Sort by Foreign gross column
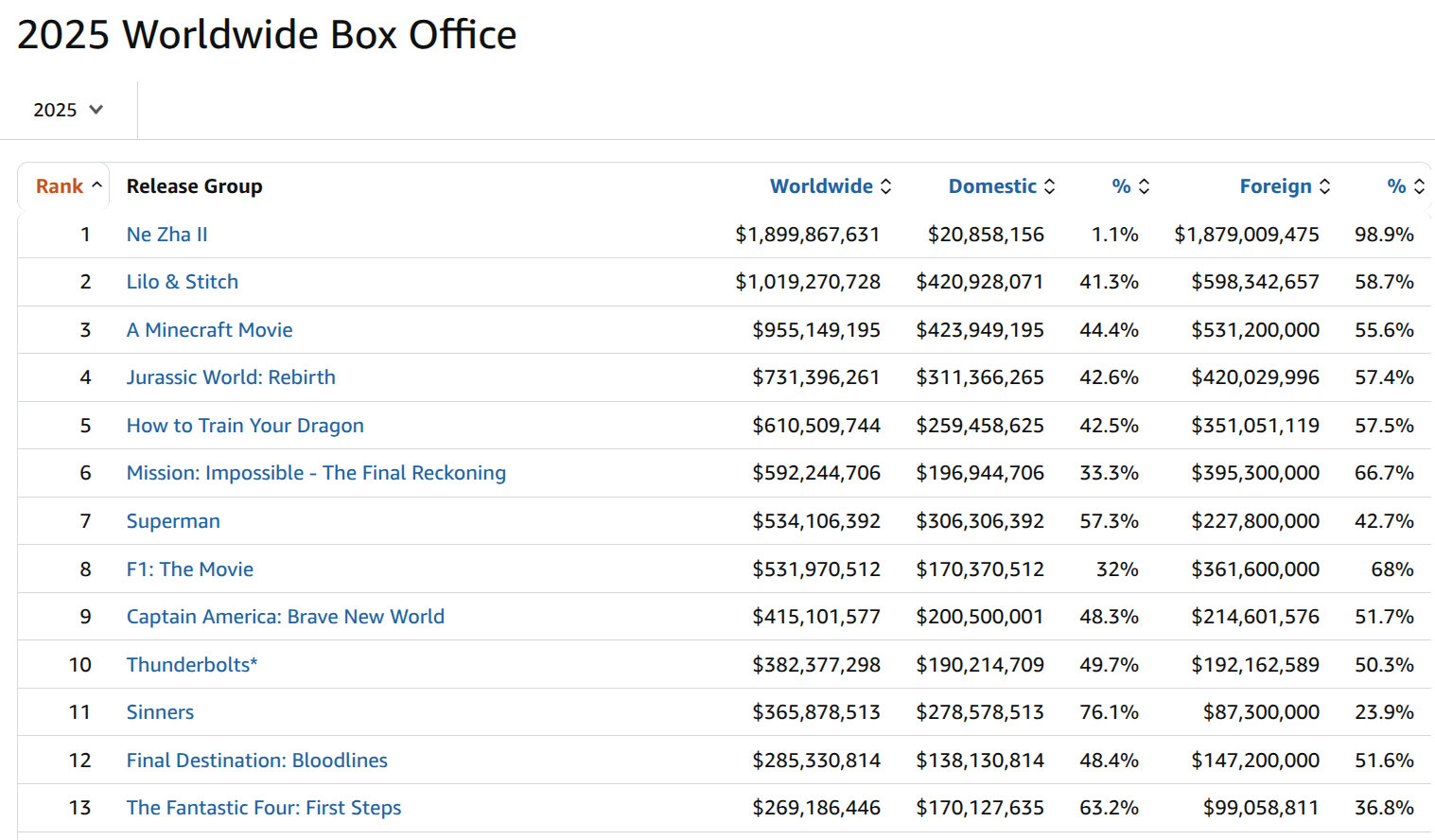The width and height of the screenshot is (1435, 840). pos(1284,186)
